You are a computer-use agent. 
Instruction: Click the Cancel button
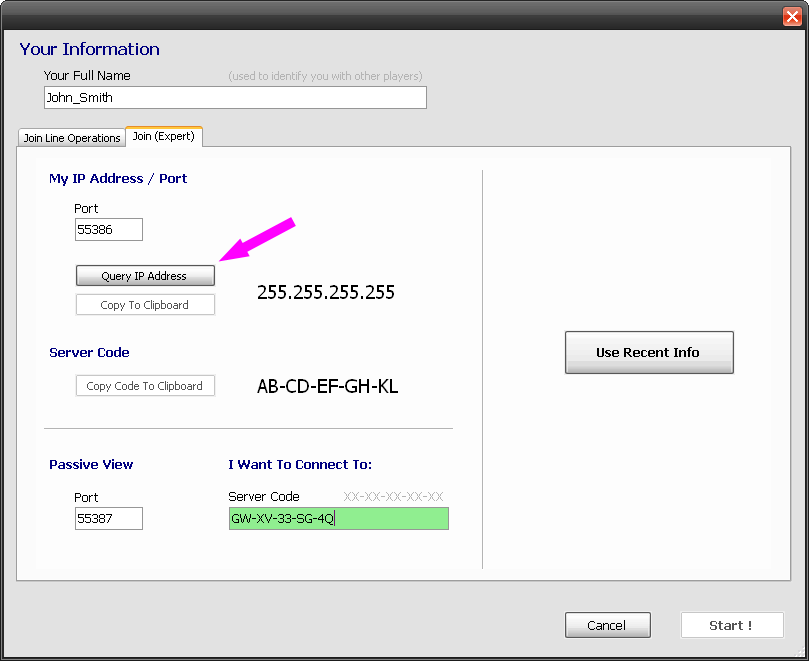tap(607, 625)
